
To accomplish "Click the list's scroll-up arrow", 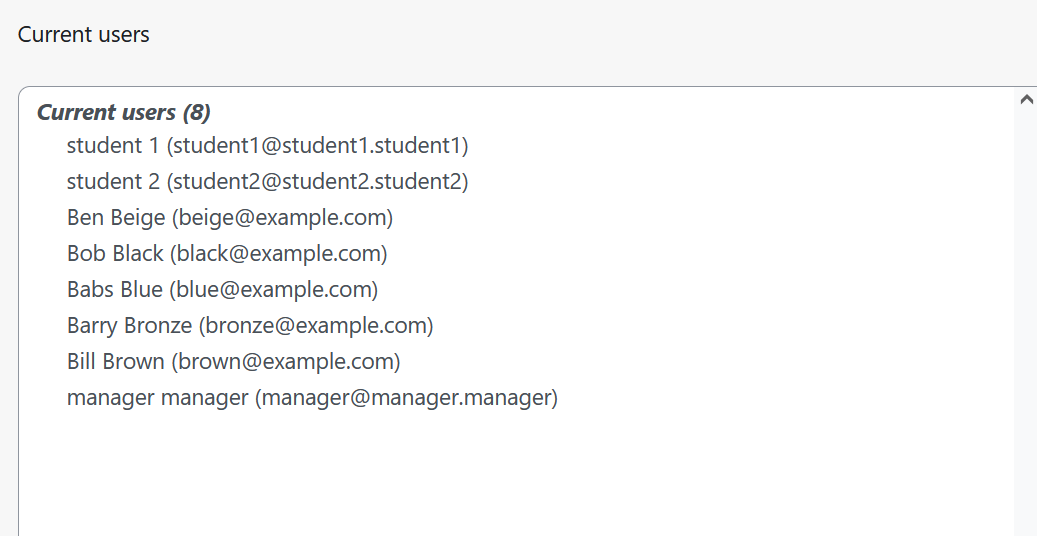I will point(1026,99).
